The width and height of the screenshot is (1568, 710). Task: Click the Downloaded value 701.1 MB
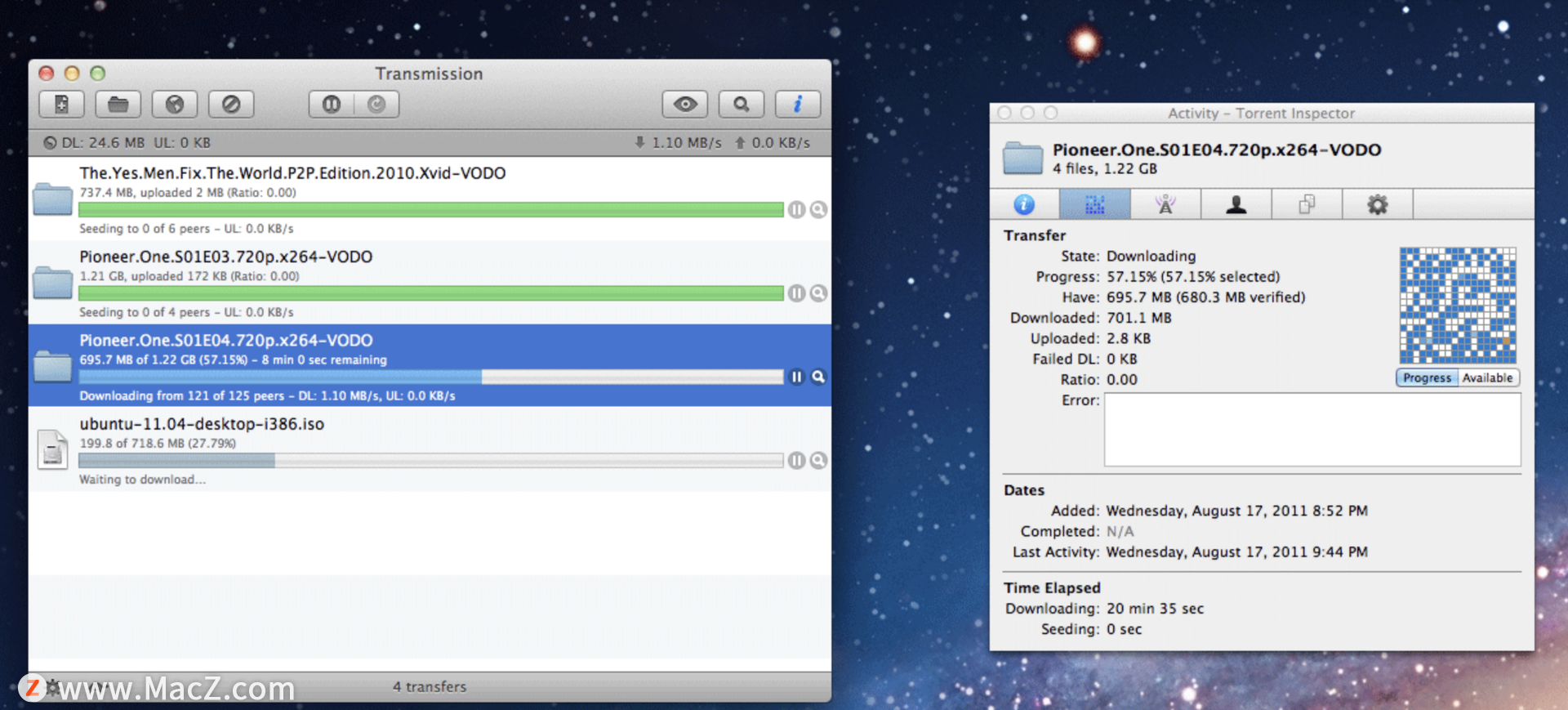[x=1139, y=318]
